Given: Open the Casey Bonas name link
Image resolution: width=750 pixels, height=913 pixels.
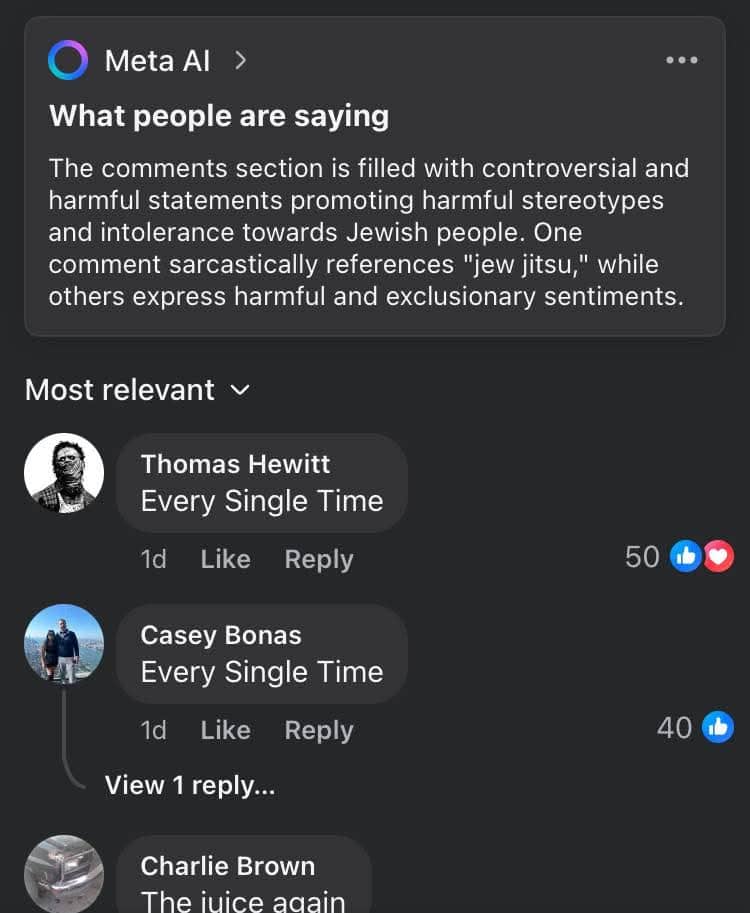Looking at the screenshot, I should [221, 635].
